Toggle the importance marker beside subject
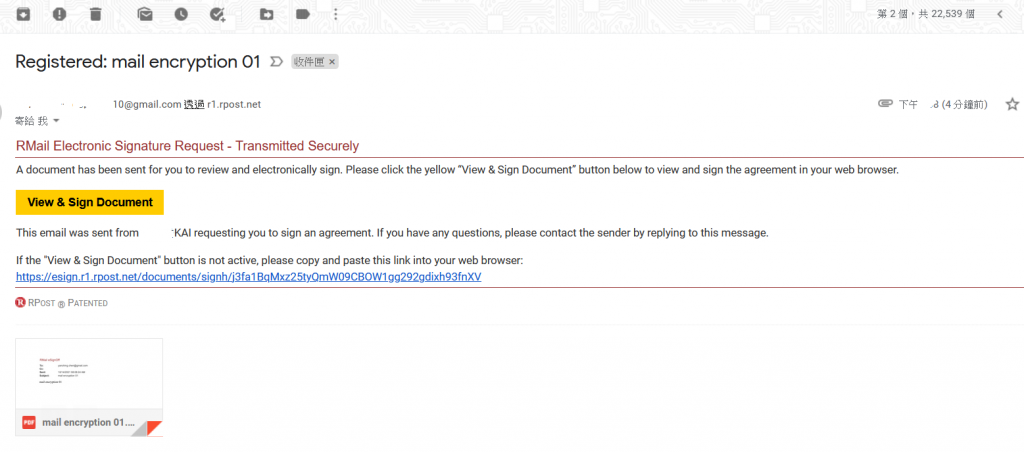 (276, 62)
